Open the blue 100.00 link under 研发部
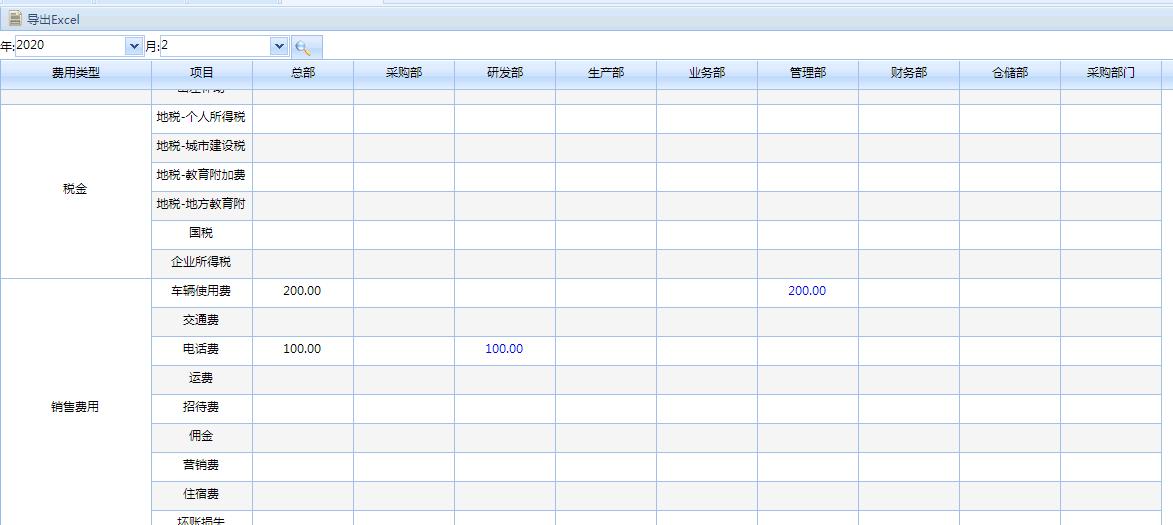This screenshot has height=525, width=1173. pyautogui.click(x=504, y=350)
